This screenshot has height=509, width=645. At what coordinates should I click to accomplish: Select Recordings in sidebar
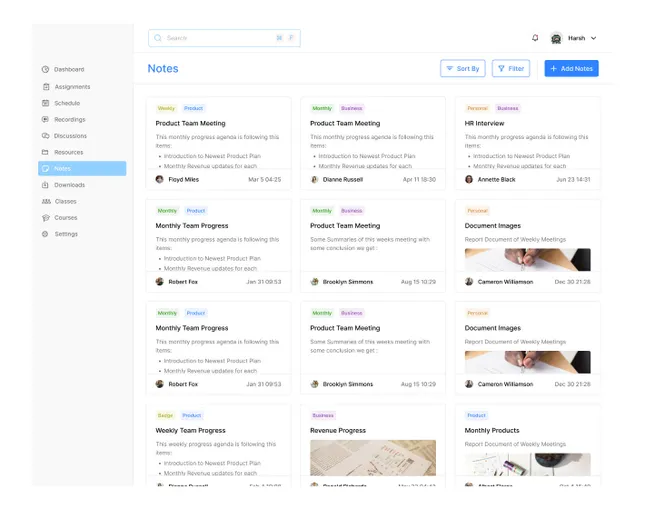pyautogui.click(x=70, y=119)
